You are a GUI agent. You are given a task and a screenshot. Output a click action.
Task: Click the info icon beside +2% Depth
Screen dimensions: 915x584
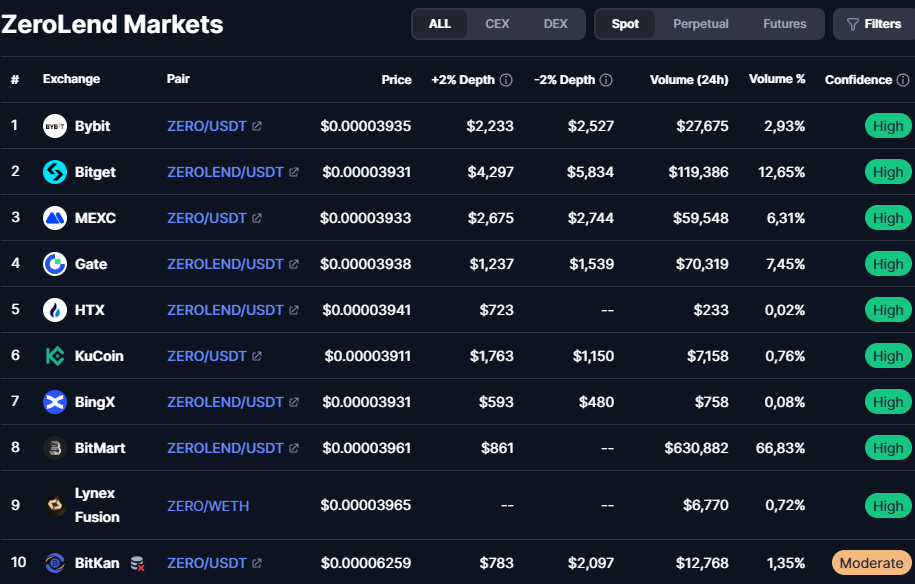(507, 80)
